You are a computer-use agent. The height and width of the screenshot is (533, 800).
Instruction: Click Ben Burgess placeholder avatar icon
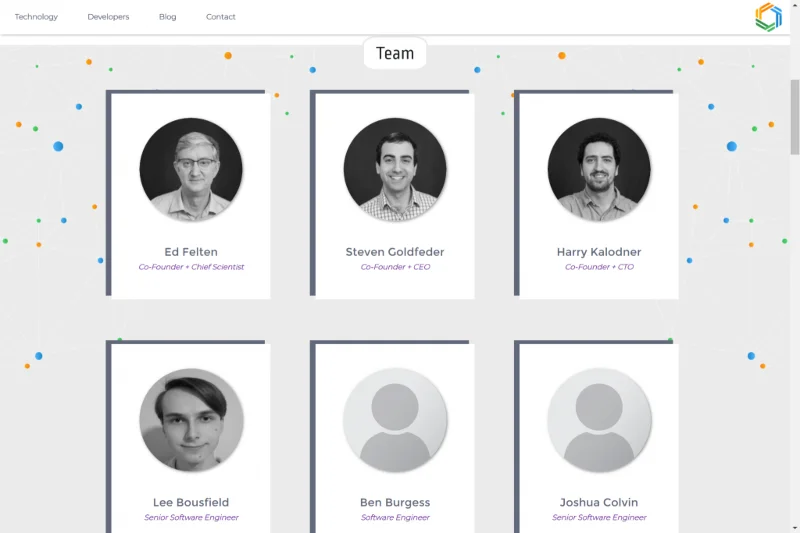pyautogui.click(x=395, y=420)
